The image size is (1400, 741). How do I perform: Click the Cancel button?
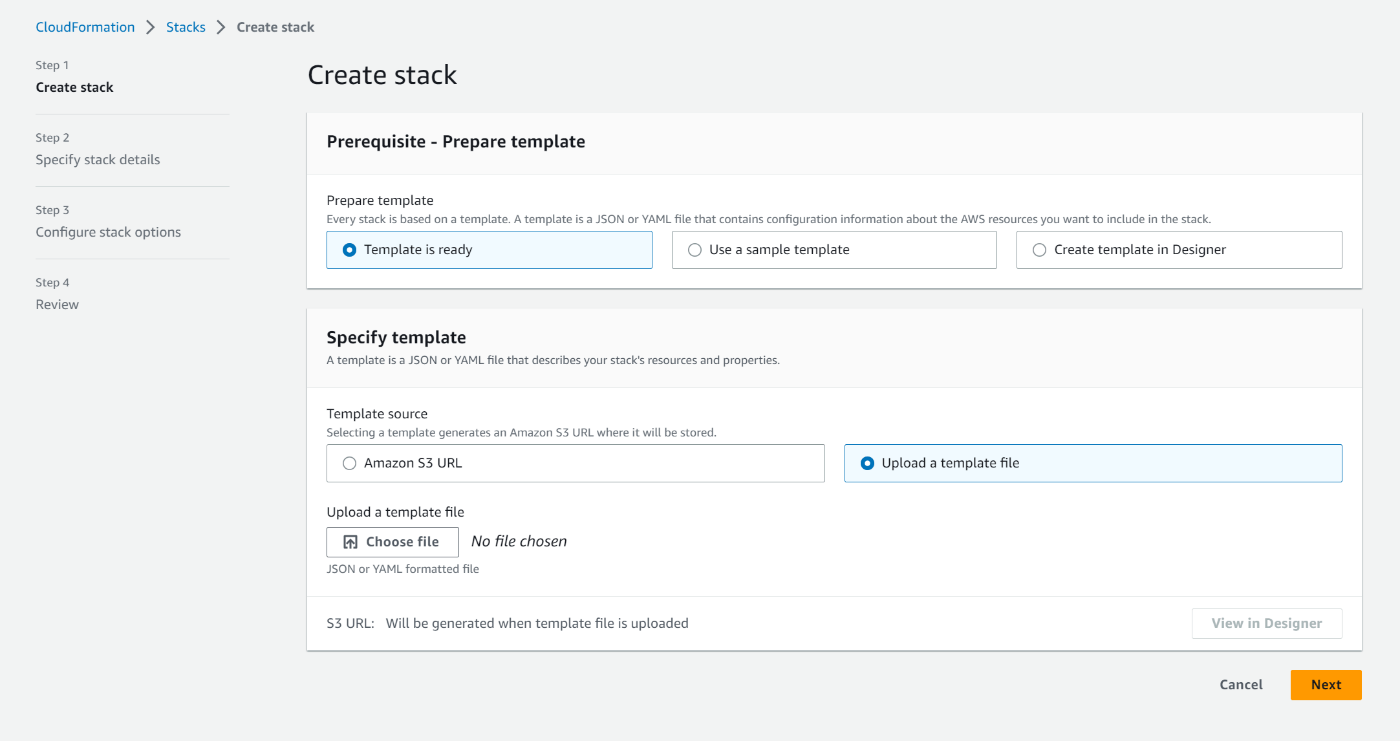pos(1241,685)
